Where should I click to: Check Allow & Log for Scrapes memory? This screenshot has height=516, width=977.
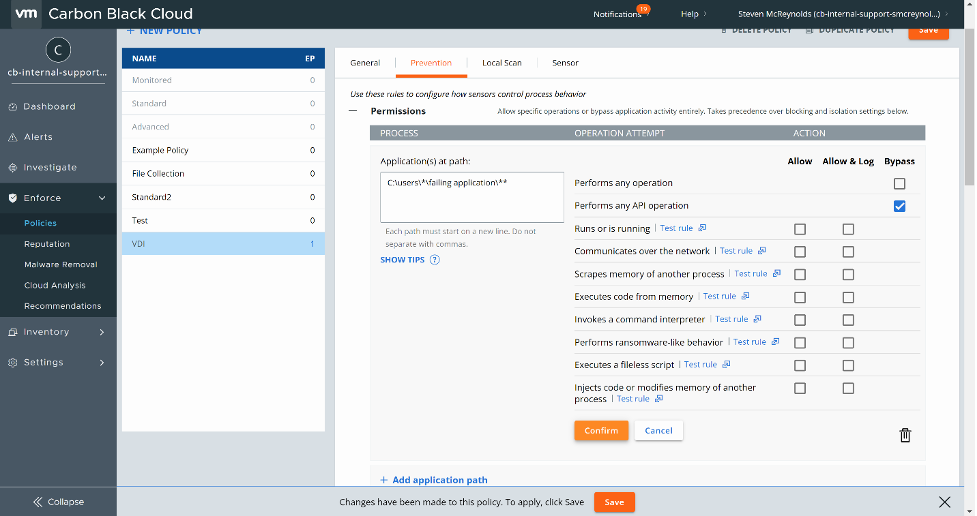pyautogui.click(x=848, y=275)
